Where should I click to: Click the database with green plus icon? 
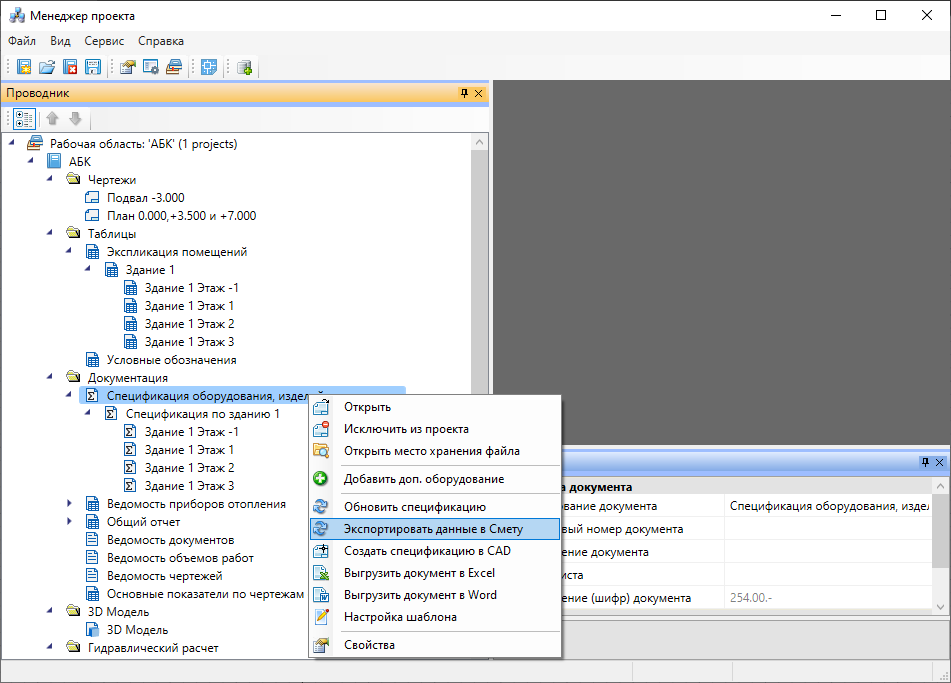coord(244,67)
